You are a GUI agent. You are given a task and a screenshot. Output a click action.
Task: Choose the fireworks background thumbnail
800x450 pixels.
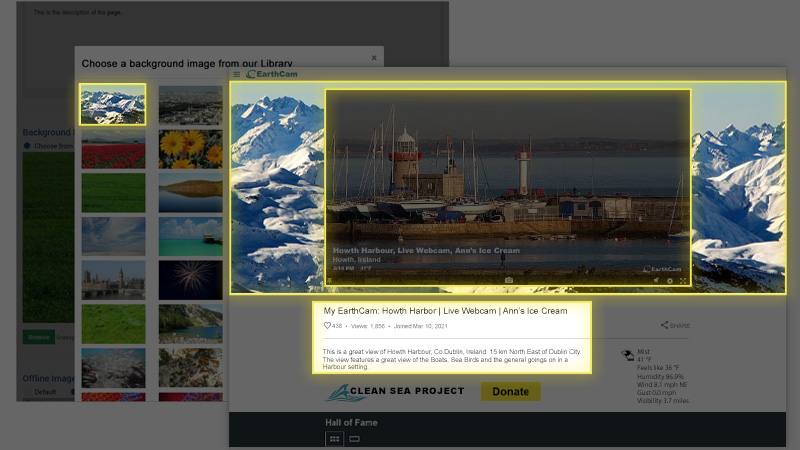(x=190, y=280)
